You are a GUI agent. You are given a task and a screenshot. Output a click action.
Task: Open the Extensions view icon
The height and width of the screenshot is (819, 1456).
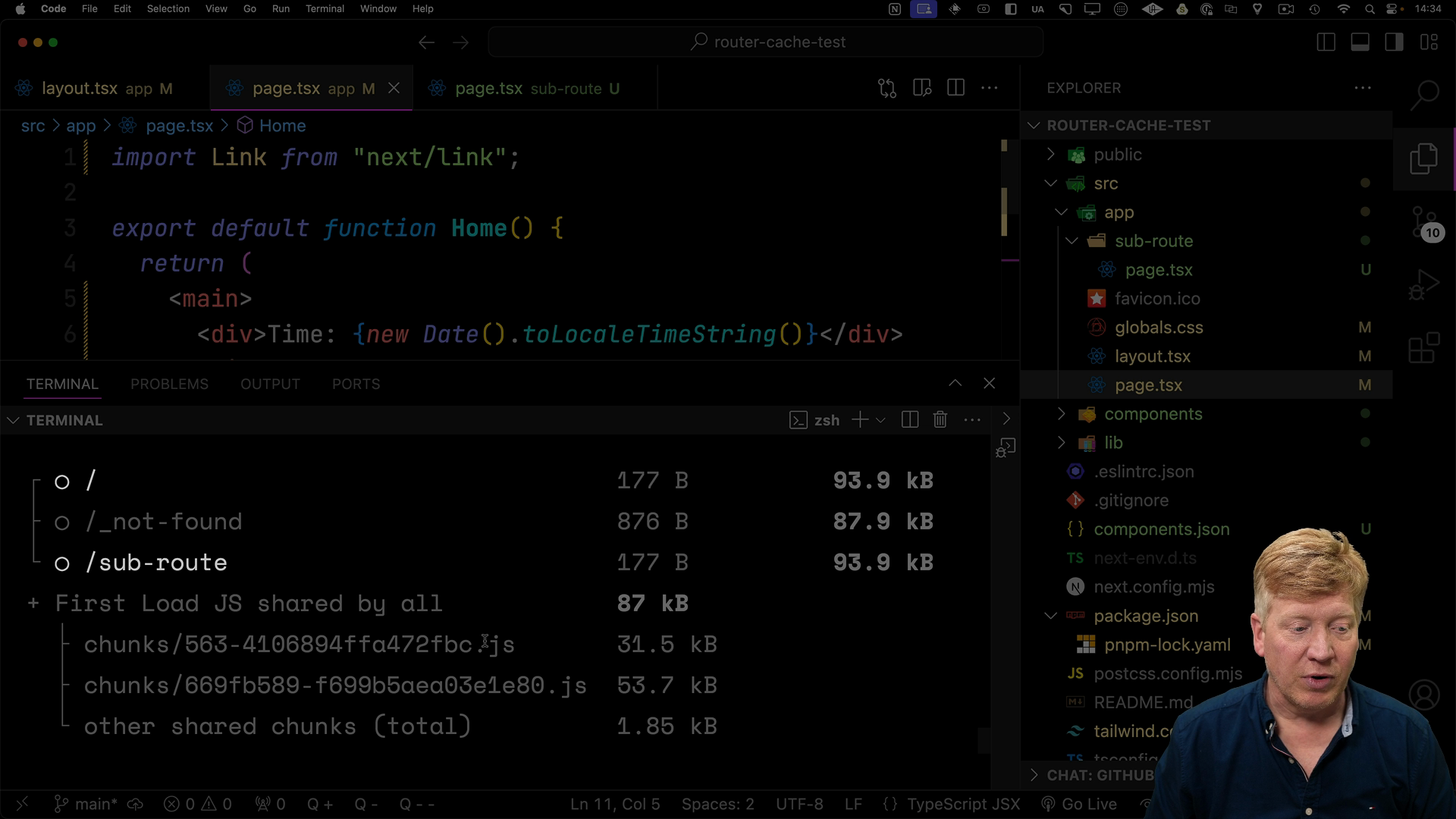click(1423, 348)
